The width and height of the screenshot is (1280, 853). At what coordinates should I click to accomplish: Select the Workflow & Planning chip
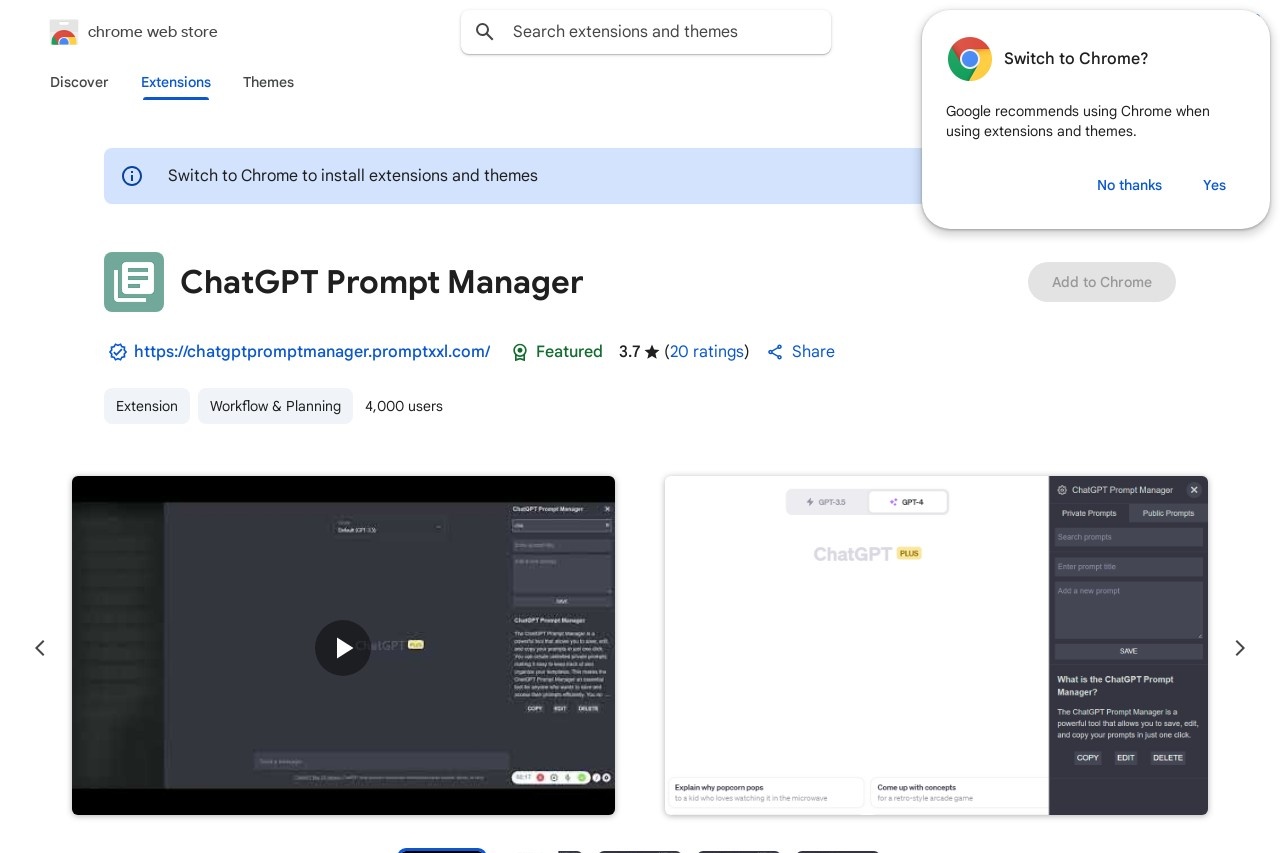[275, 406]
